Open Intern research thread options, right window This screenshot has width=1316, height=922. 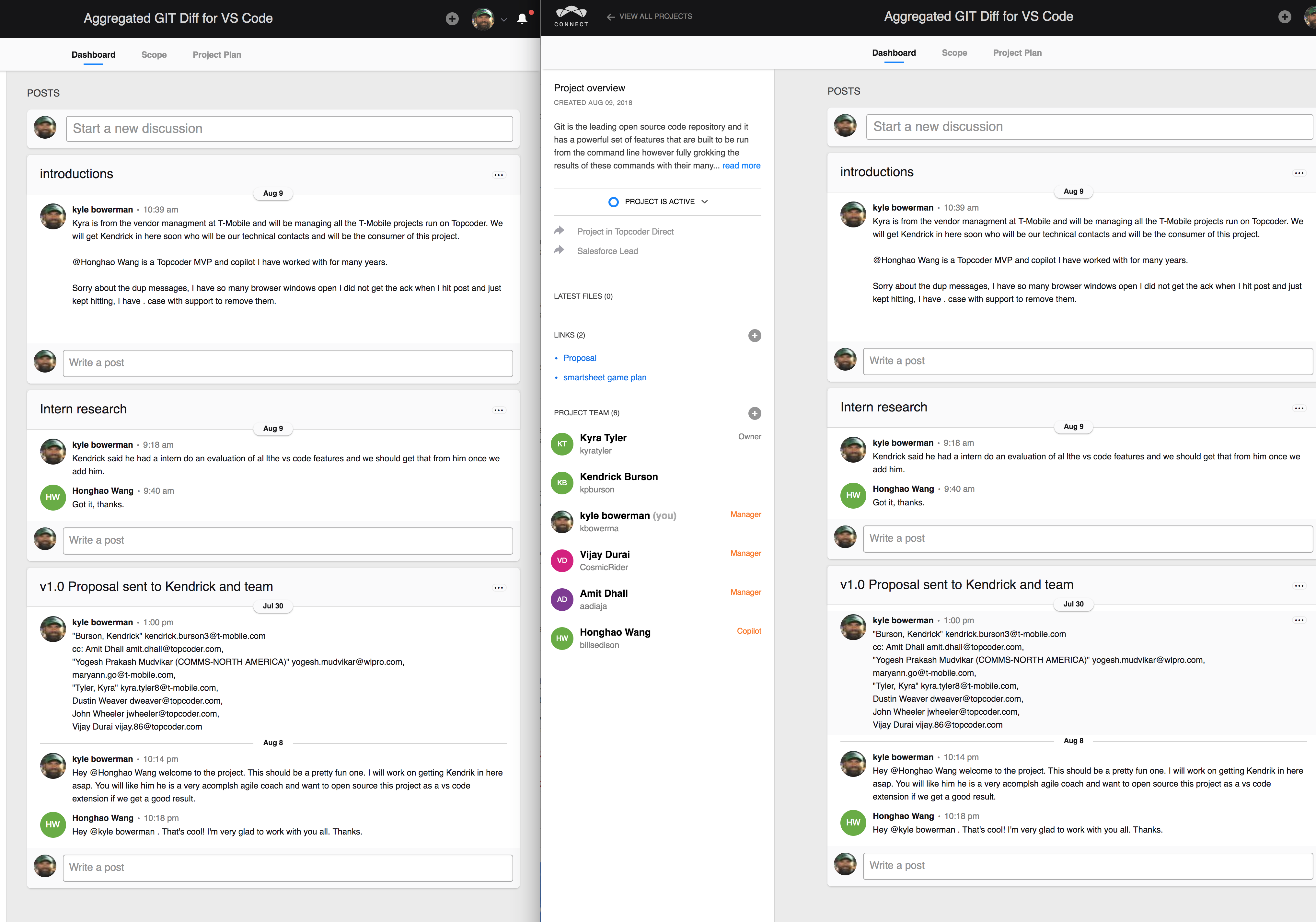[x=1299, y=408]
